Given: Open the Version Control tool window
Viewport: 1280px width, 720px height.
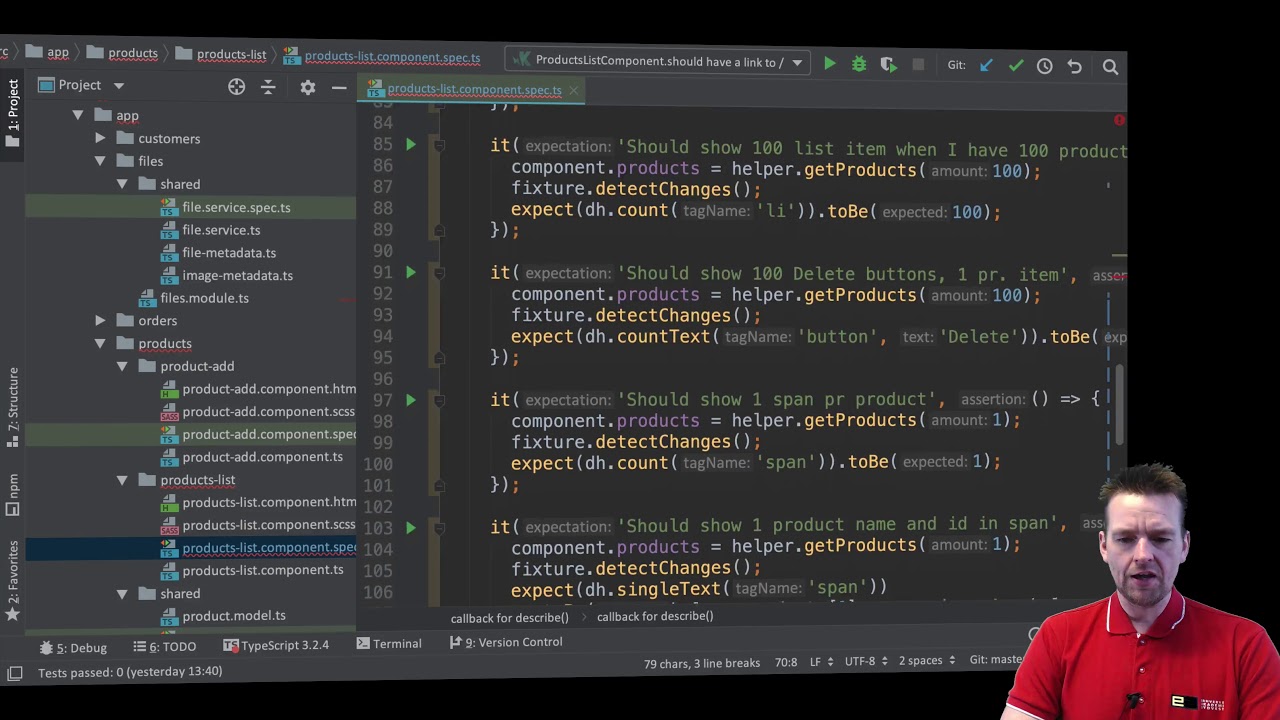Looking at the screenshot, I should [505, 642].
